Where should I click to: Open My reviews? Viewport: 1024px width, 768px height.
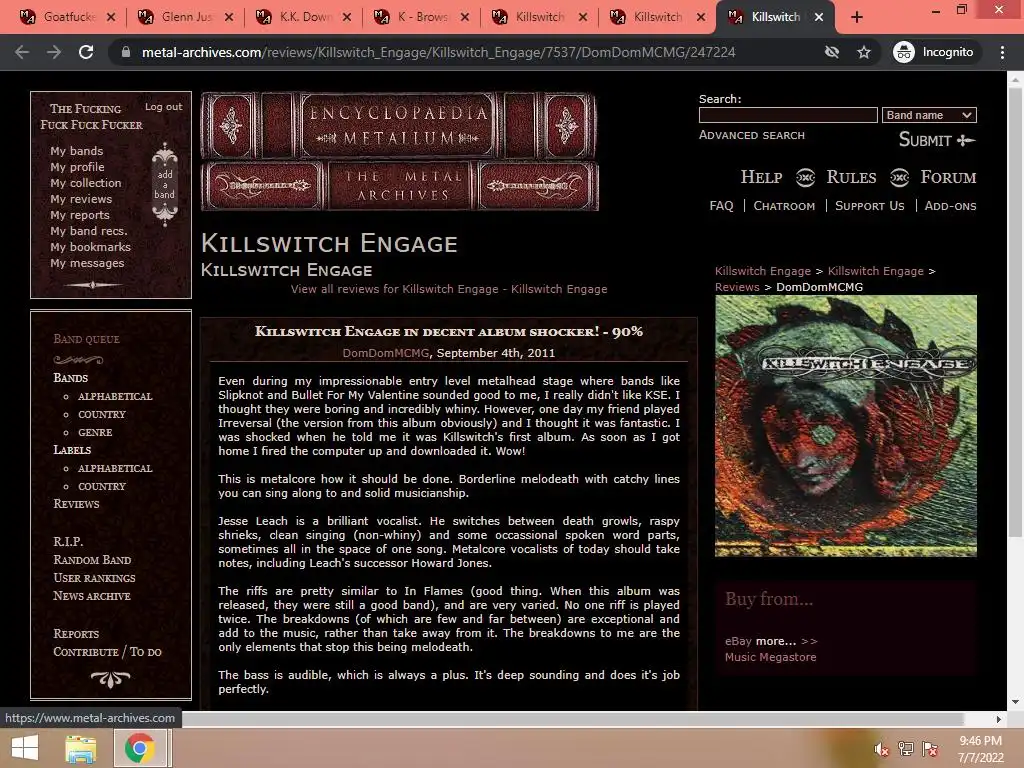coord(81,199)
